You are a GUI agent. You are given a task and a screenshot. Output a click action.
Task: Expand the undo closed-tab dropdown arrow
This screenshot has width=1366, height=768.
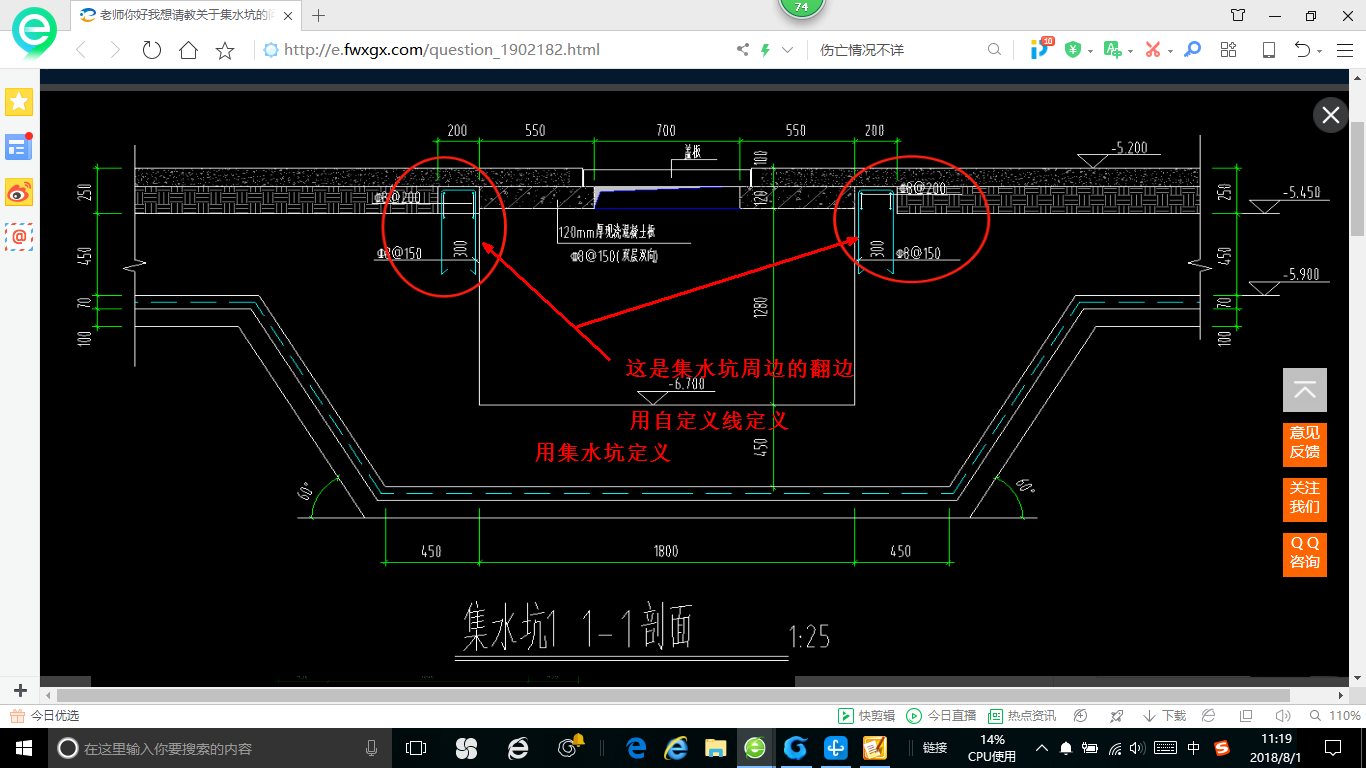coord(1320,51)
